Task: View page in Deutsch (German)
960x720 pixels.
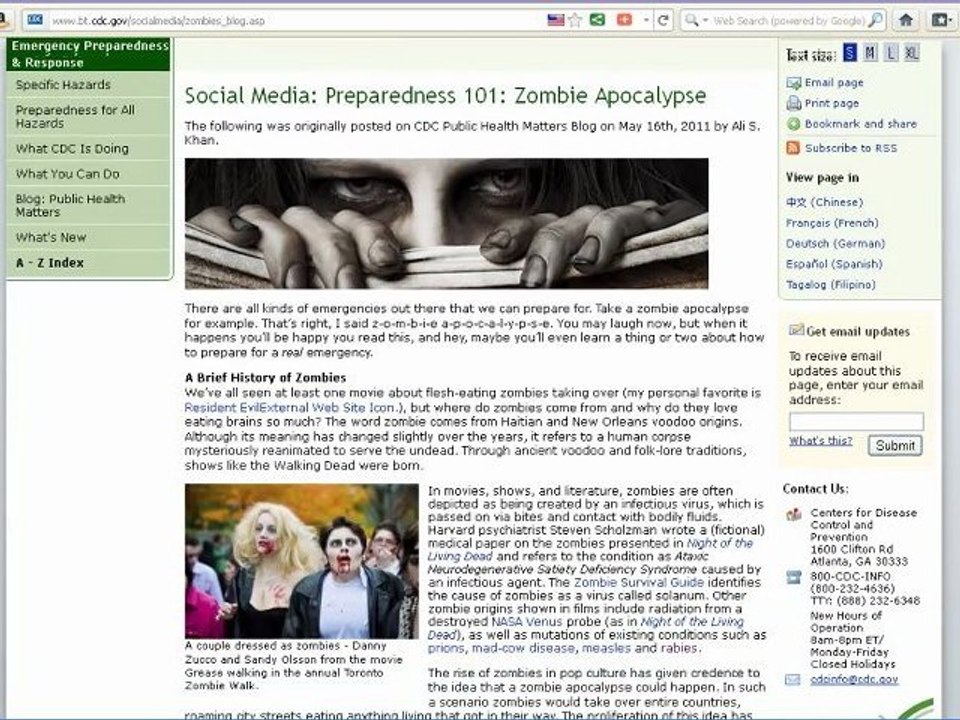Action: [835, 244]
